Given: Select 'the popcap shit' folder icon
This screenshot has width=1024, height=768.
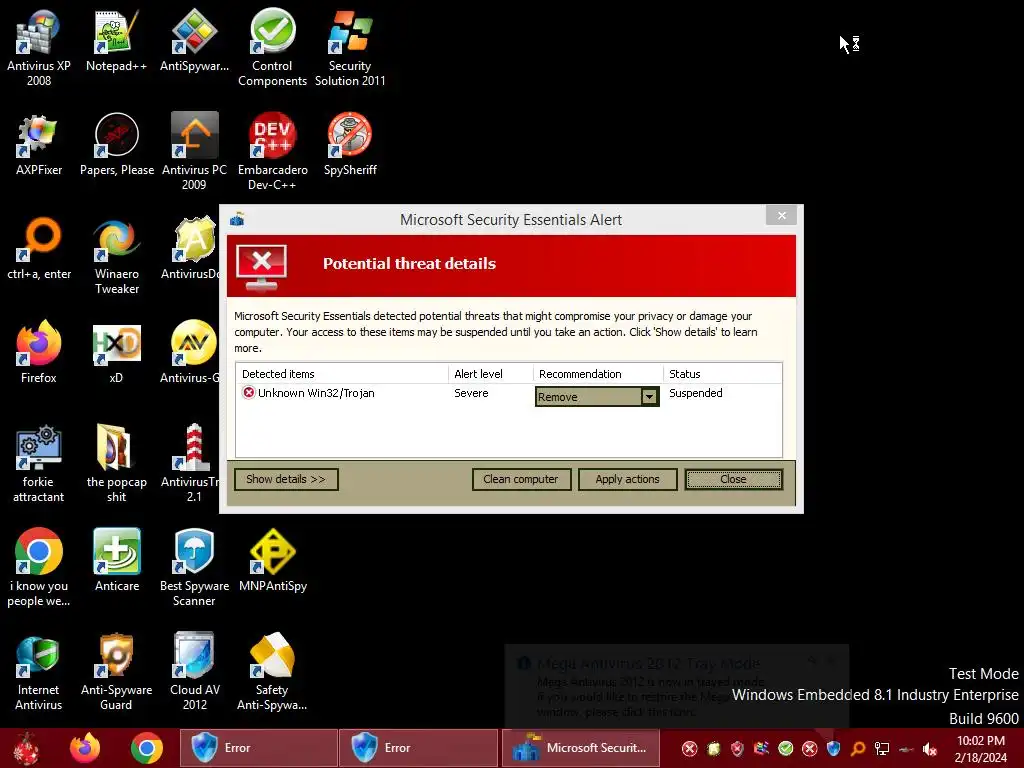Looking at the screenshot, I should pos(116,464).
